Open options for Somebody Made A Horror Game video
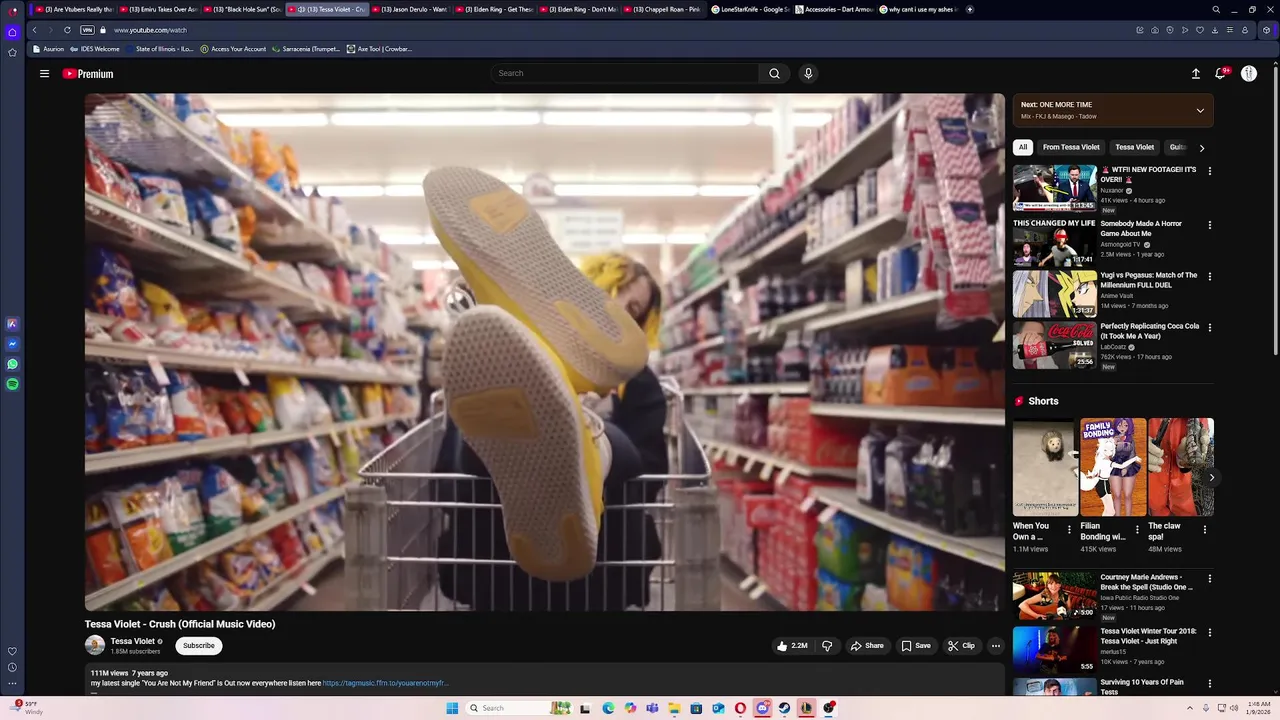 tap(1209, 225)
